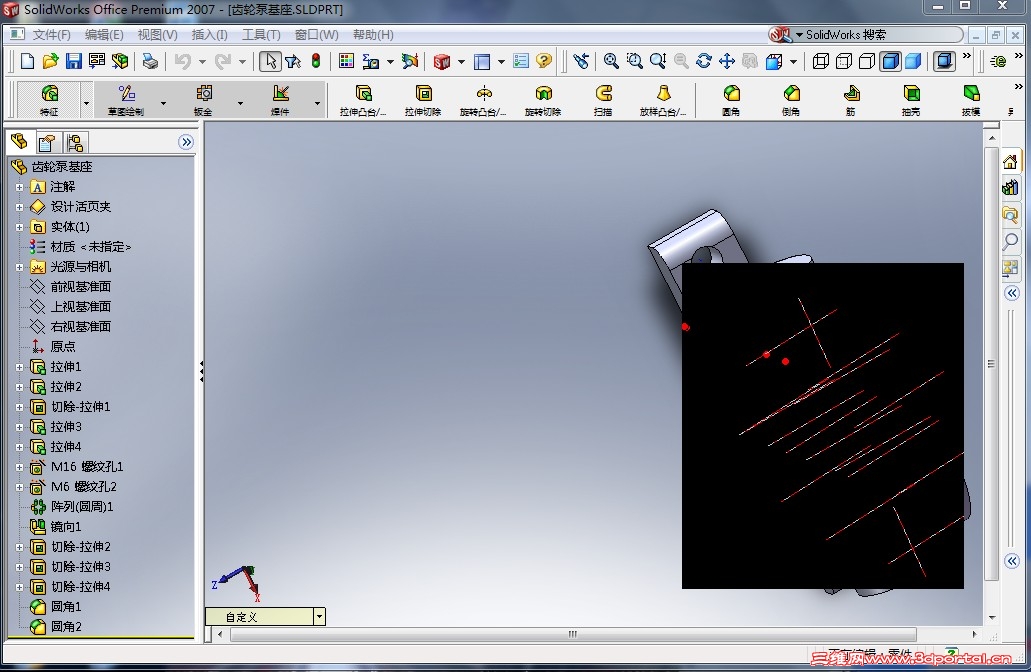
Task: Open the 帮助(H) menu
Action: click(x=373, y=35)
